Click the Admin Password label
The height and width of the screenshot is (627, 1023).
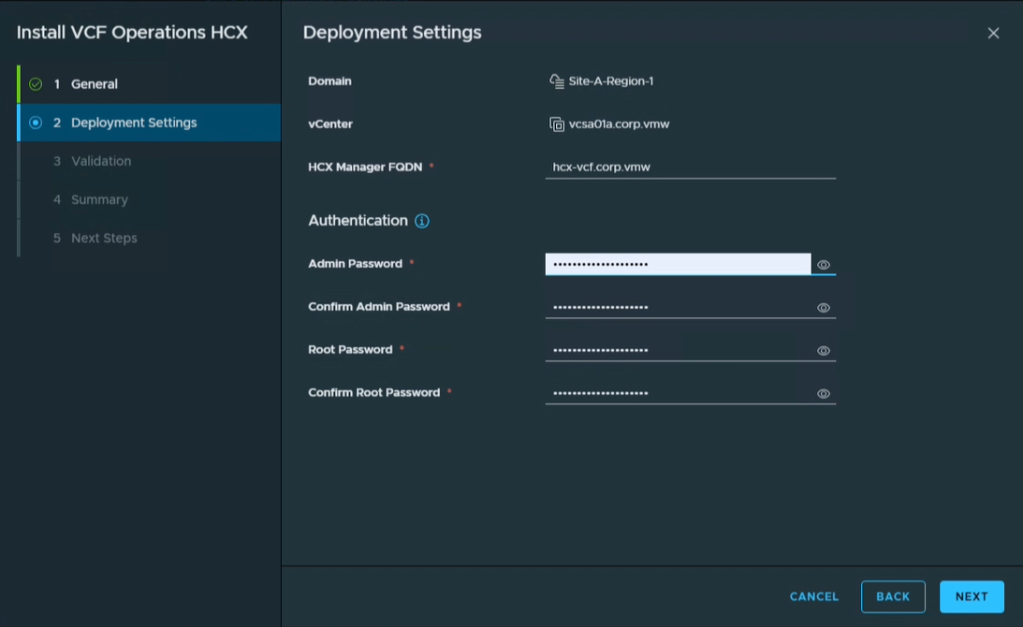pos(355,264)
